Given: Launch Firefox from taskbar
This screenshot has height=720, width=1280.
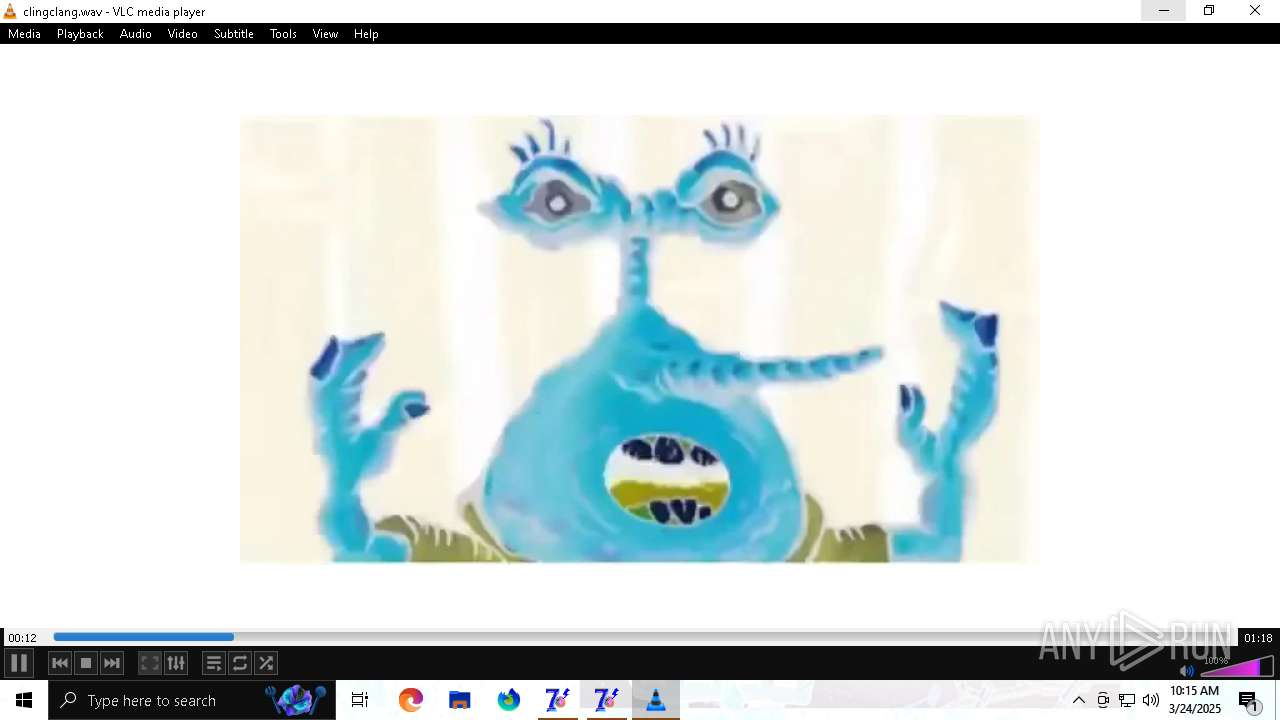Looking at the screenshot, I should click(x=508, y=700).
